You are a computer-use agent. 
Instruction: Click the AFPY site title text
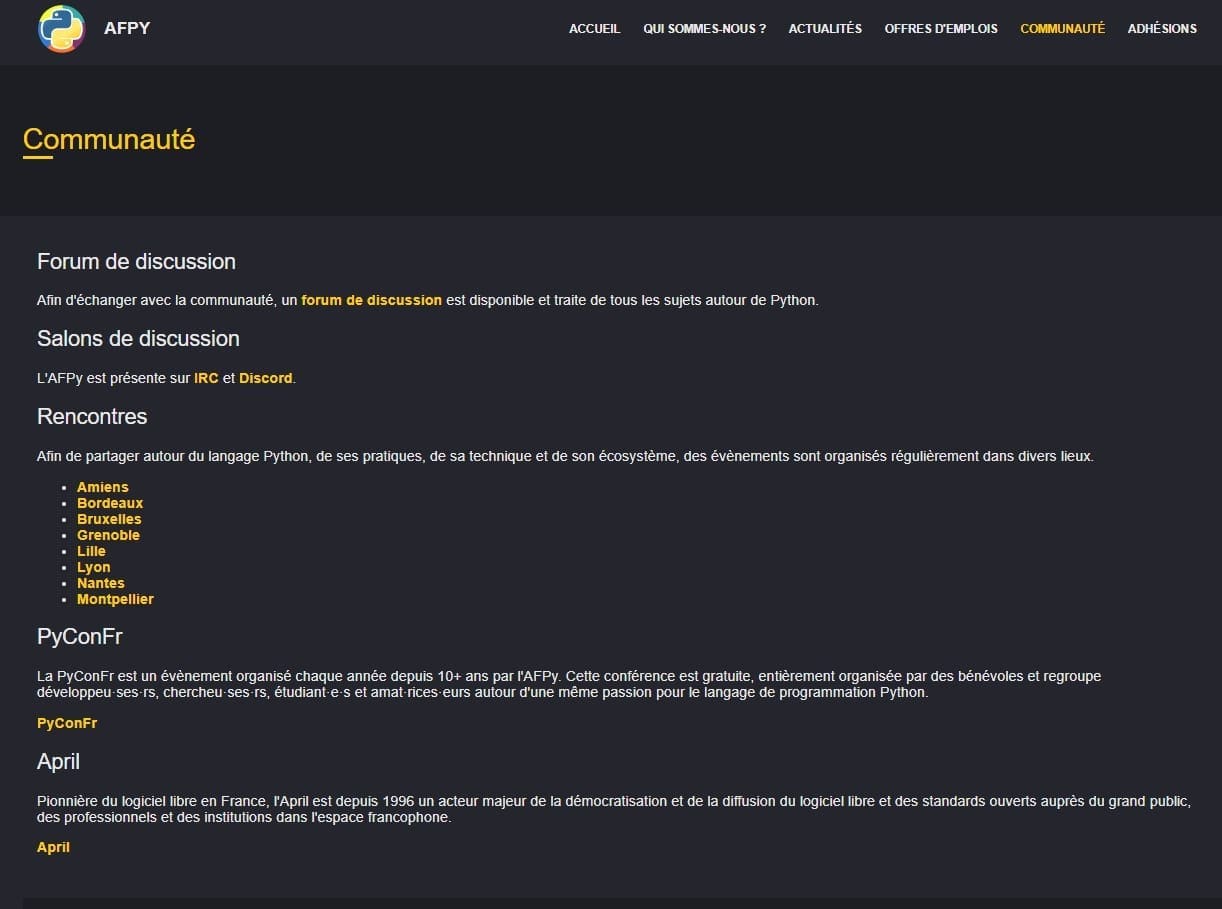[x=127, y=28]
